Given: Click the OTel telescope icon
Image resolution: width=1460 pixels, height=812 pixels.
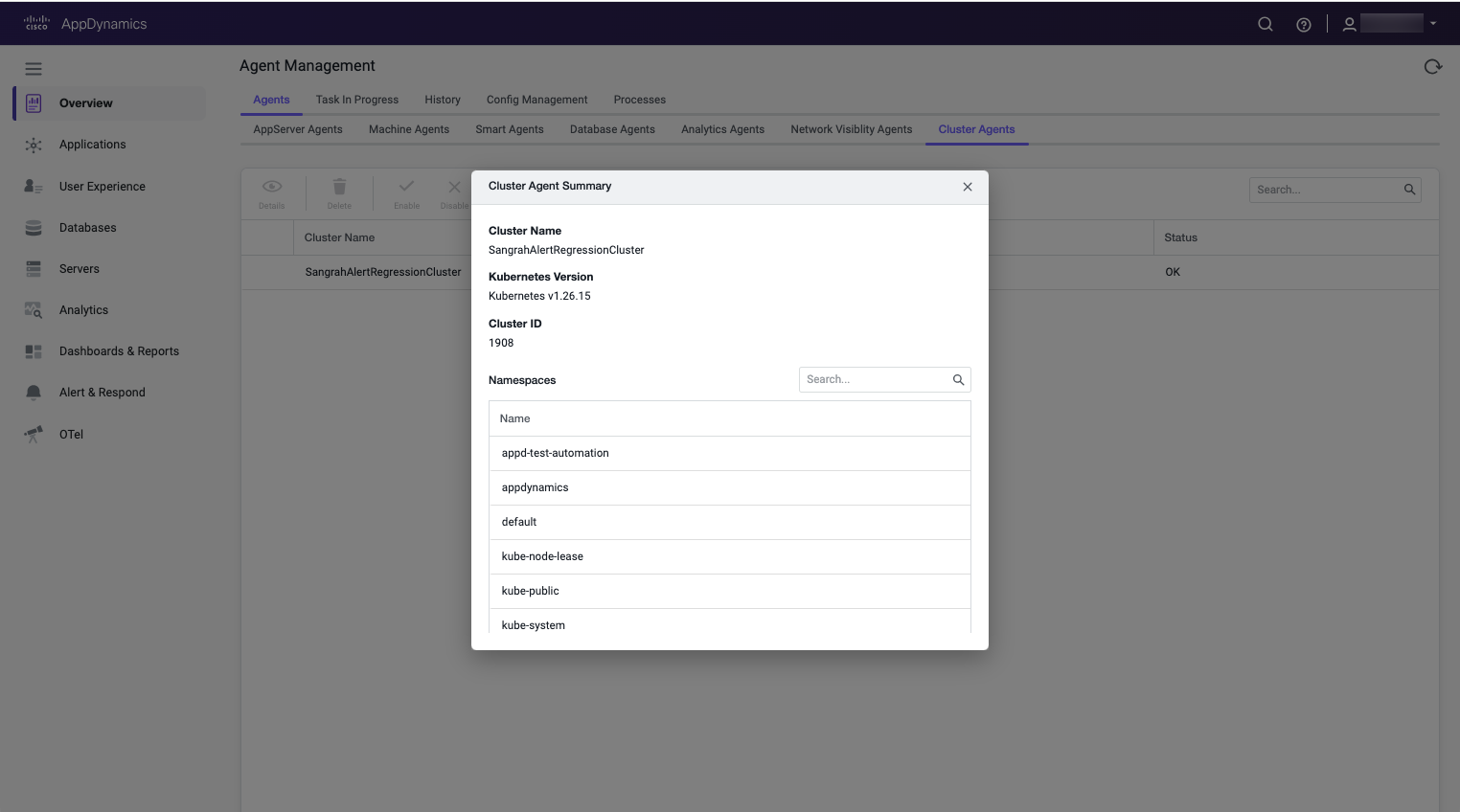Looking at the screenshot, I should 34,434.
